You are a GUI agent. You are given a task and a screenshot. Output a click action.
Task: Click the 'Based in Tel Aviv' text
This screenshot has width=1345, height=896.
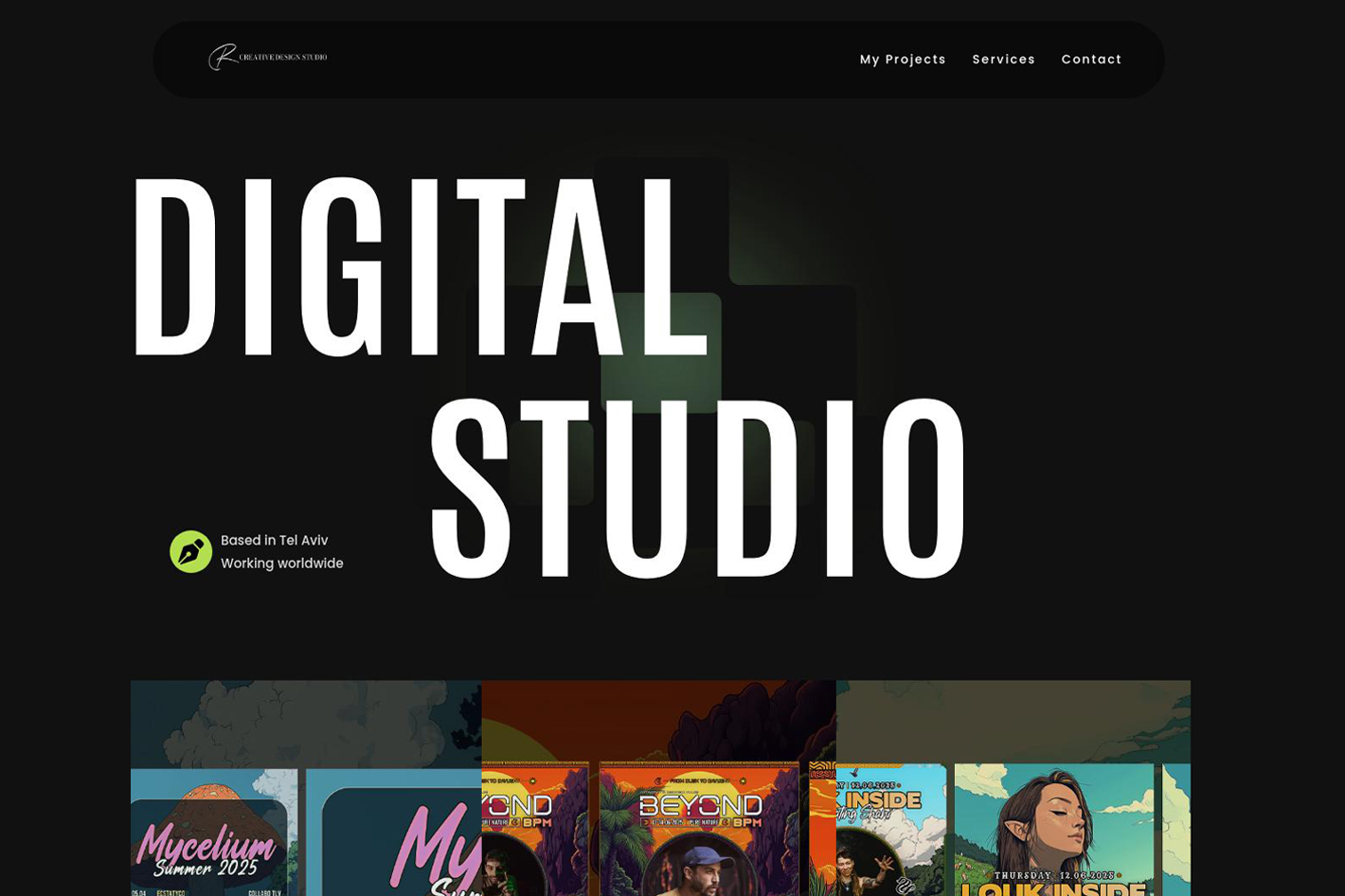[x=274, y=541]
